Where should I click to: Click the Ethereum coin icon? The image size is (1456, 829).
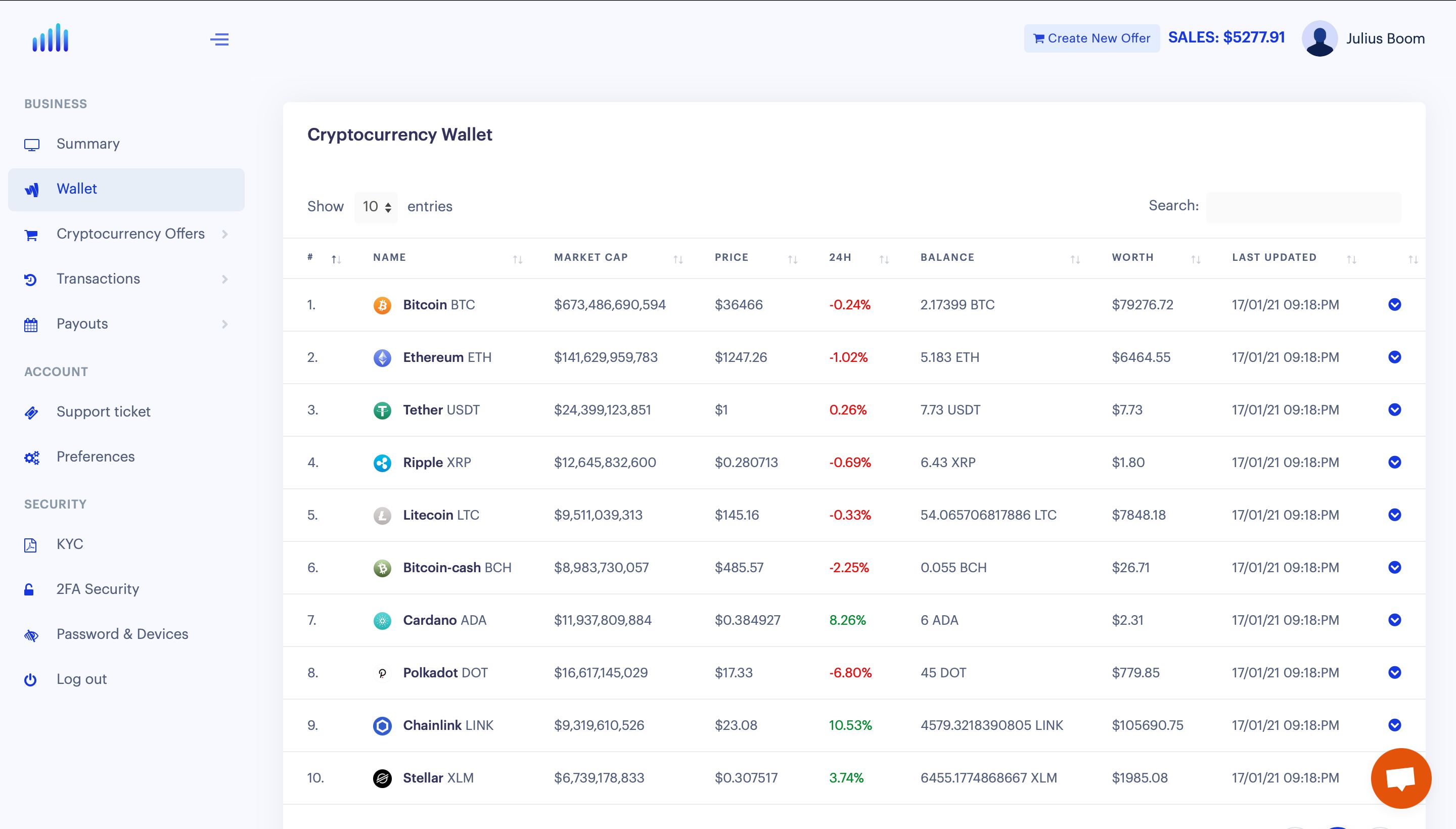tap(382, 357)
